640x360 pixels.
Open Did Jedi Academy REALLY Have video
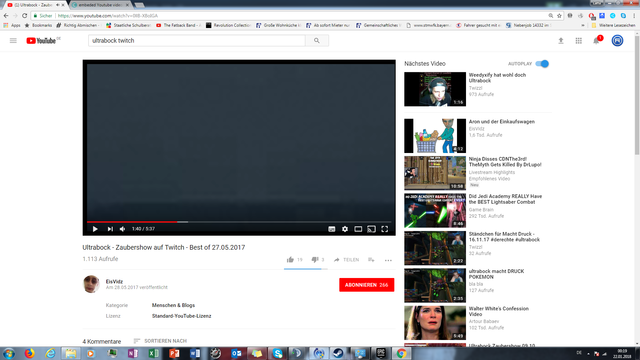pos(505,199)
